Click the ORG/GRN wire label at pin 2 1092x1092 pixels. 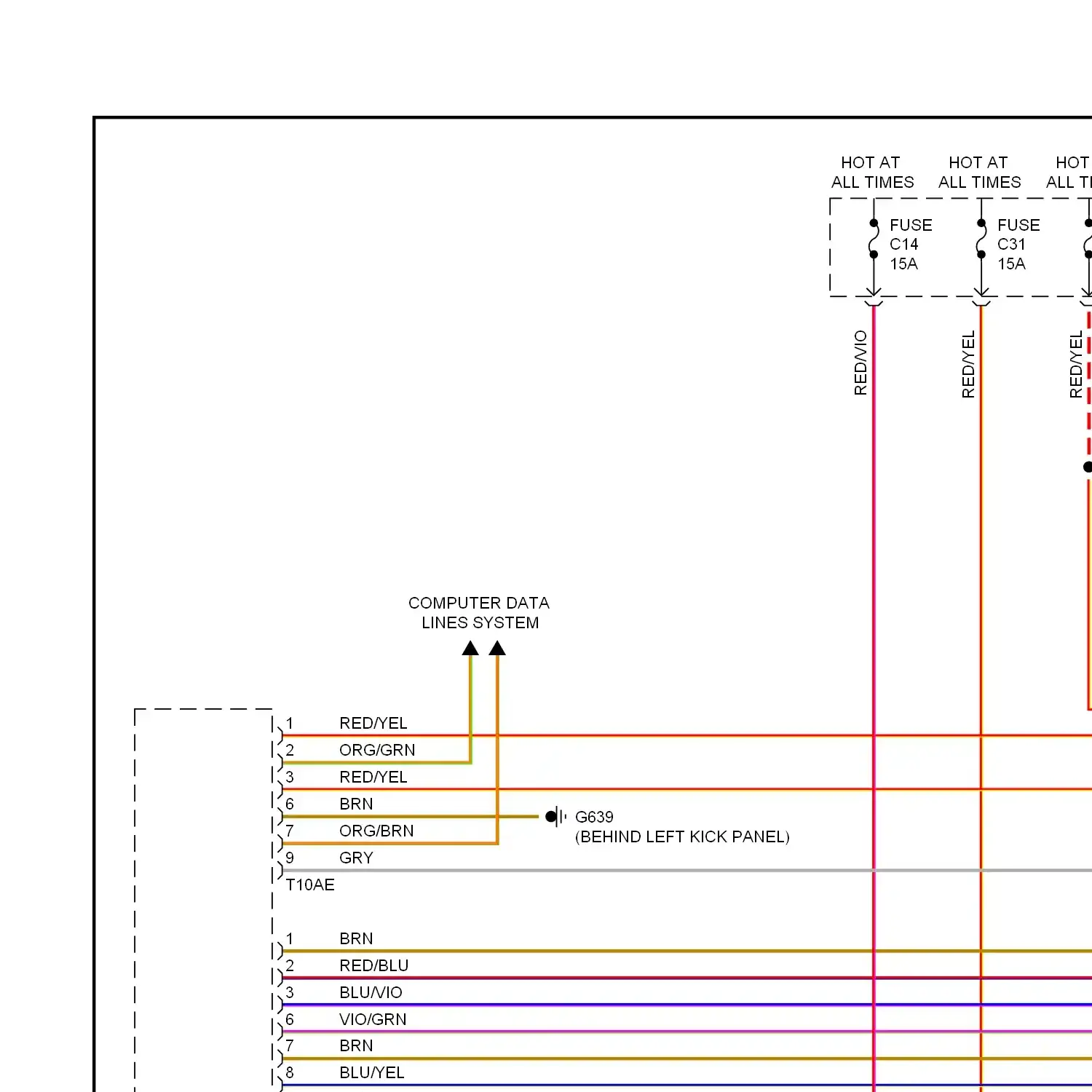377,750
